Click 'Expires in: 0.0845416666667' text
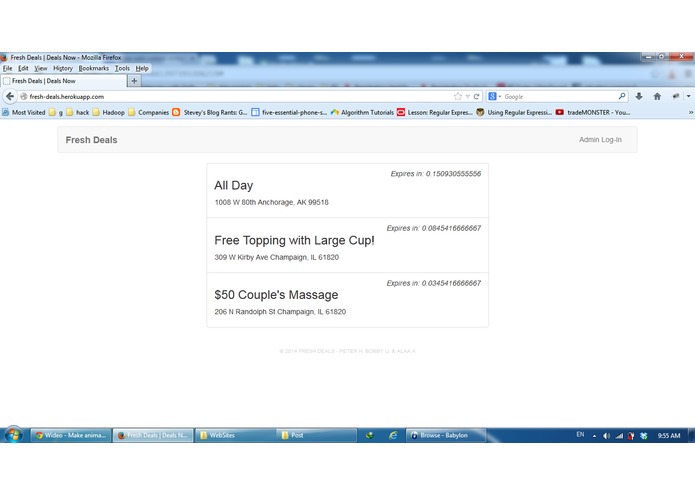Screen dimensions: 695x494 [433, 228]
